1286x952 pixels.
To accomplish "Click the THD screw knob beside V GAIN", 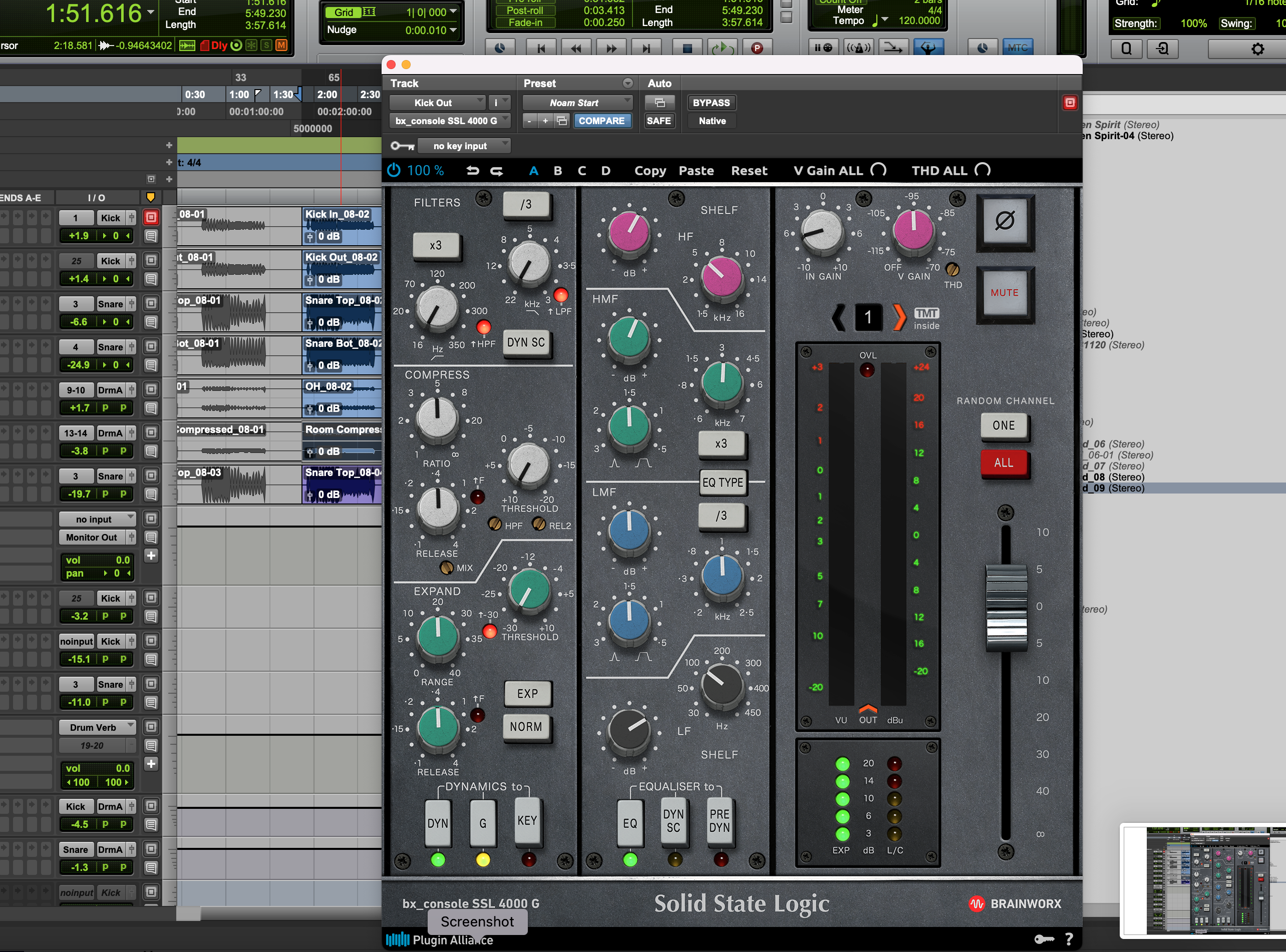I will click(952, 269).
